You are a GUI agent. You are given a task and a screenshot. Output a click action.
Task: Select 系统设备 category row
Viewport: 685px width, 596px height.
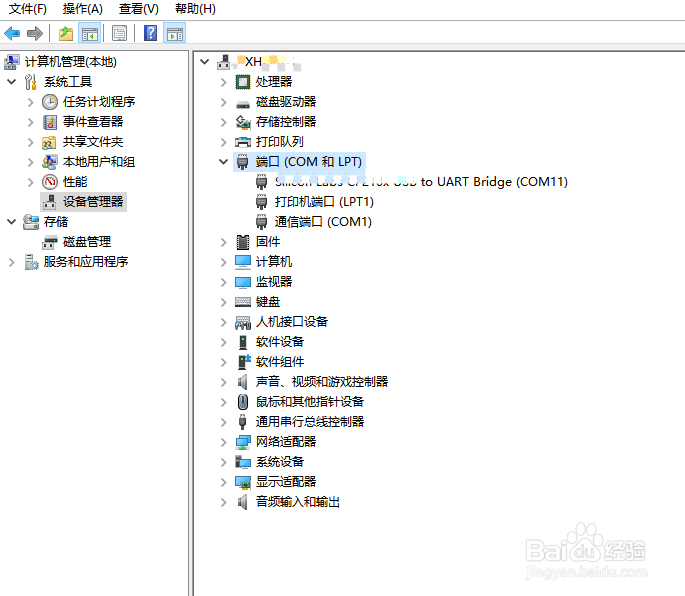click(280, 462)
